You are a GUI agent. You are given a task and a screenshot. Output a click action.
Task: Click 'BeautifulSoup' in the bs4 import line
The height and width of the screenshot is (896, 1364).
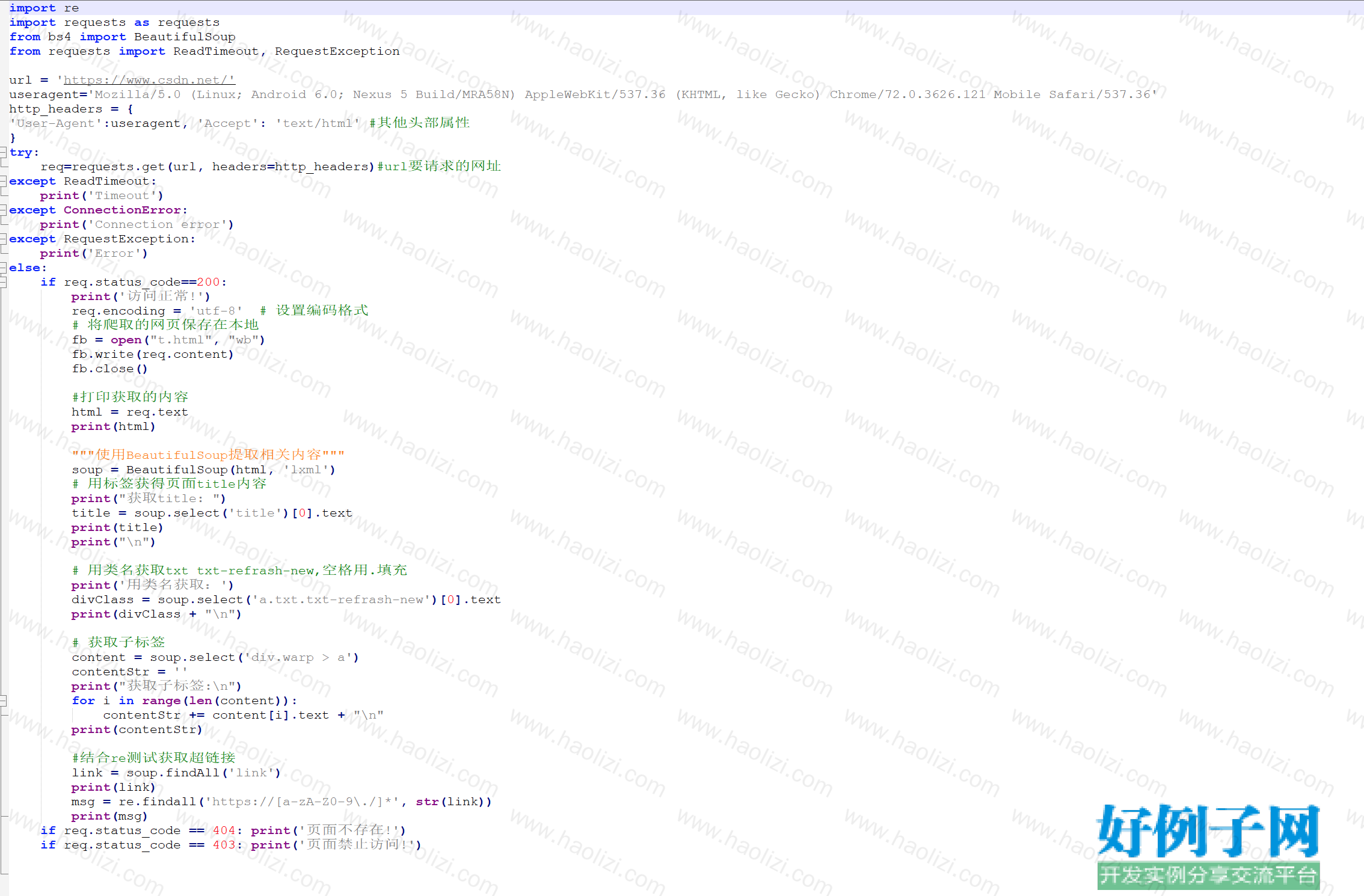coord(185,37)
